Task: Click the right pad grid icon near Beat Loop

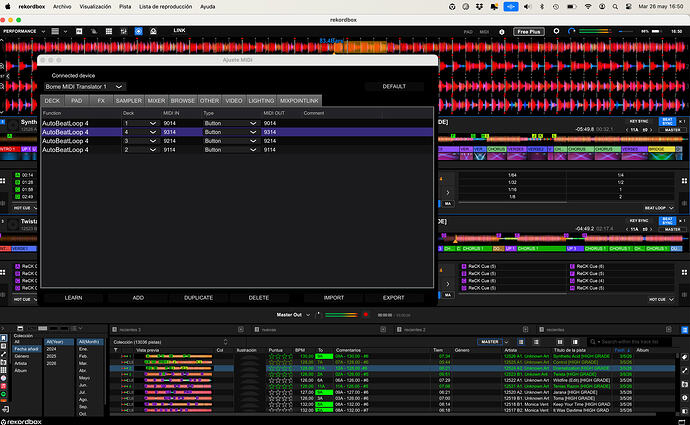Action: click(x=684, y=181)
